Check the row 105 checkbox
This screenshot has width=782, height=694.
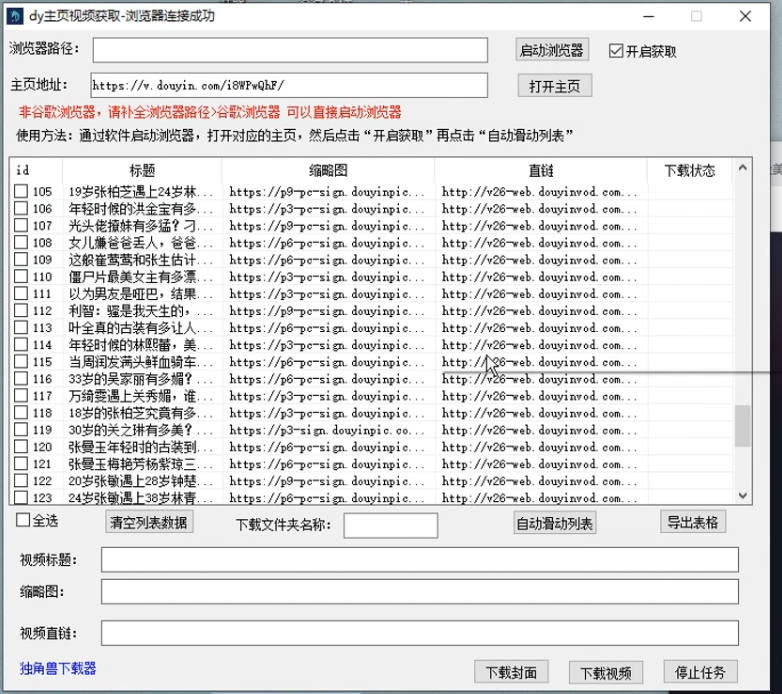(x=21, y=191)
